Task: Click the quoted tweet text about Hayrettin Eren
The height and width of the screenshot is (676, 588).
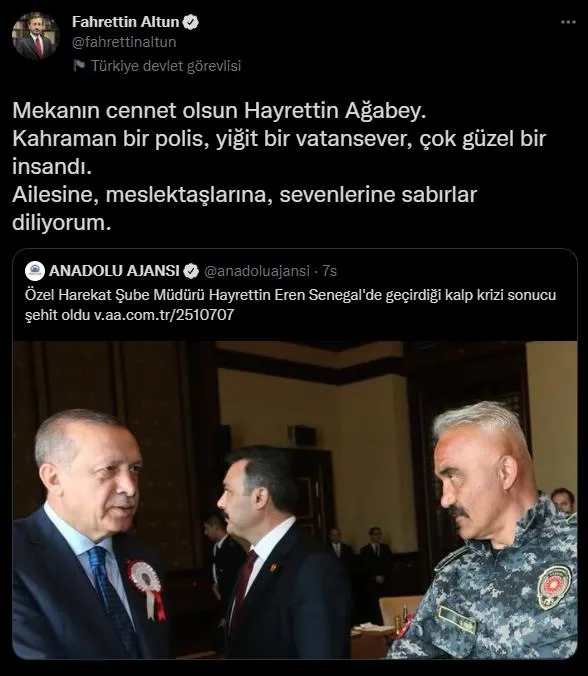Action: [x=291, y=305]
